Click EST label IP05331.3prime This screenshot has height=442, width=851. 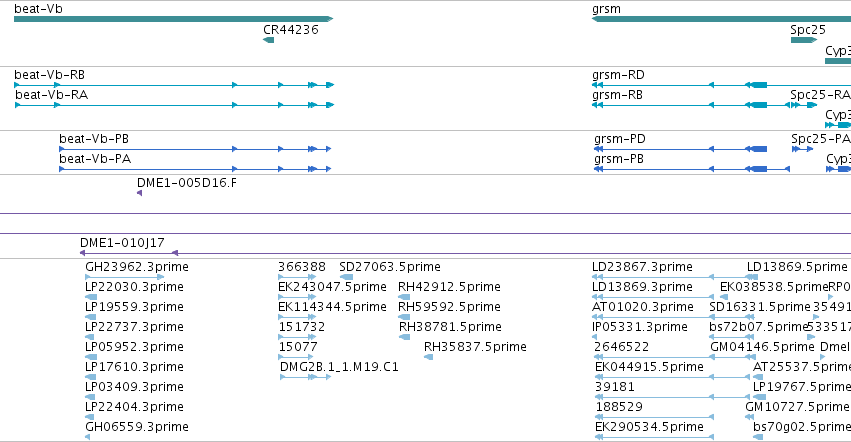click(640, 327)
